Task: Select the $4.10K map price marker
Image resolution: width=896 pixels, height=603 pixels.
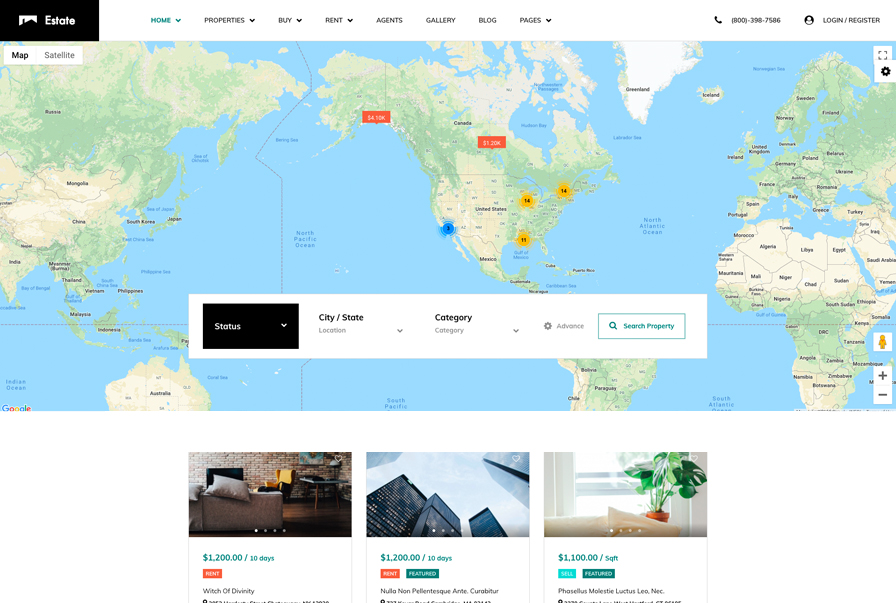Action: tap(376, 117)
